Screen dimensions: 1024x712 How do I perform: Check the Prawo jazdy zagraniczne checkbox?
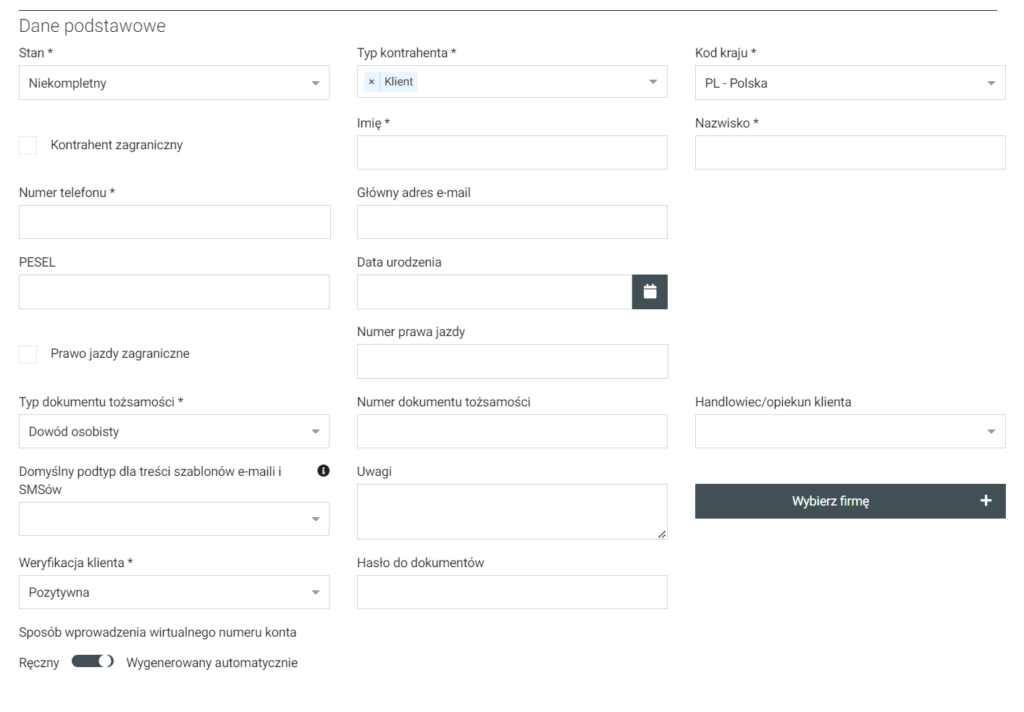[x=28, y=354]
